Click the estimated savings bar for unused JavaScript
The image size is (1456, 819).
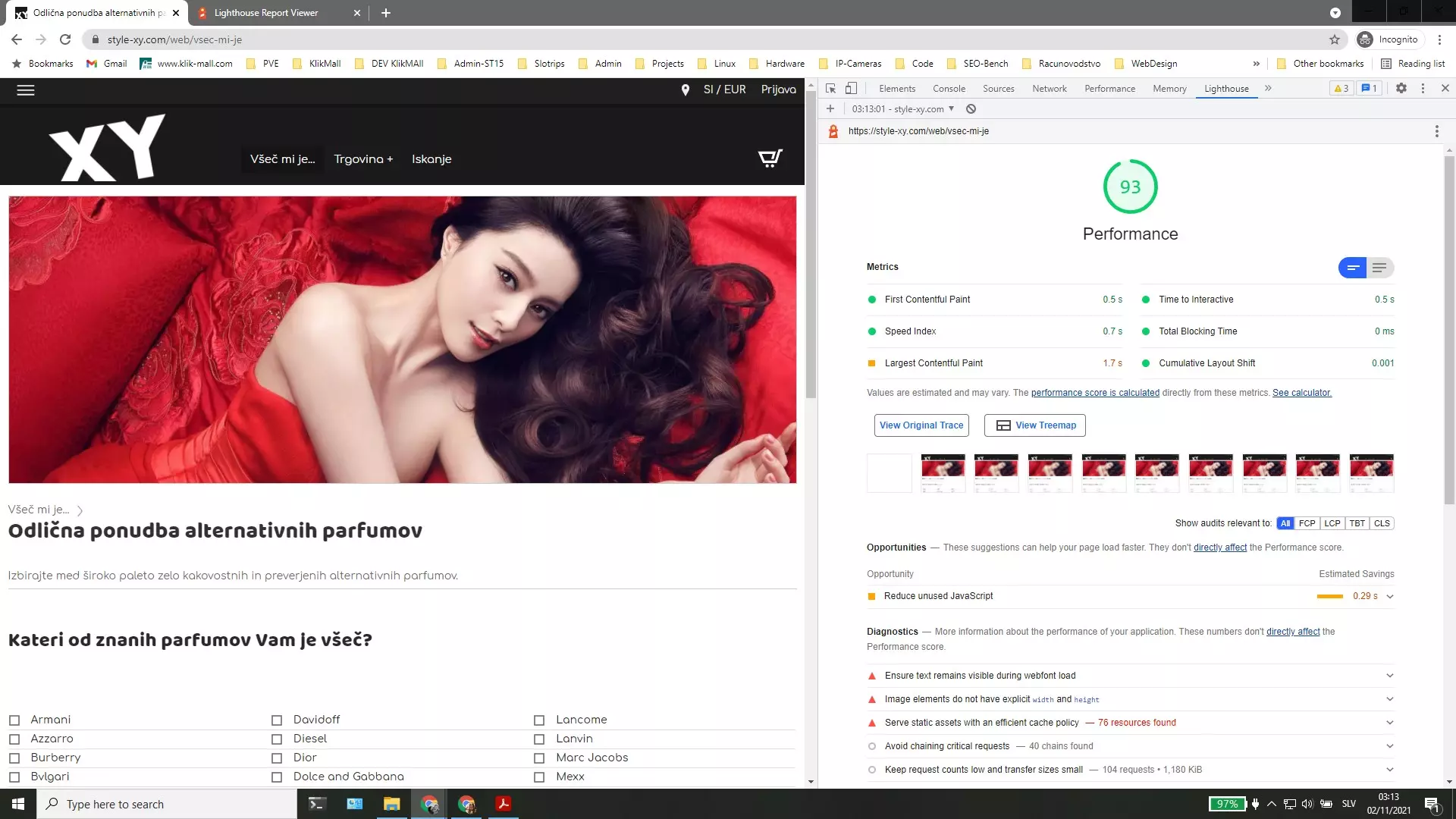1330,596
